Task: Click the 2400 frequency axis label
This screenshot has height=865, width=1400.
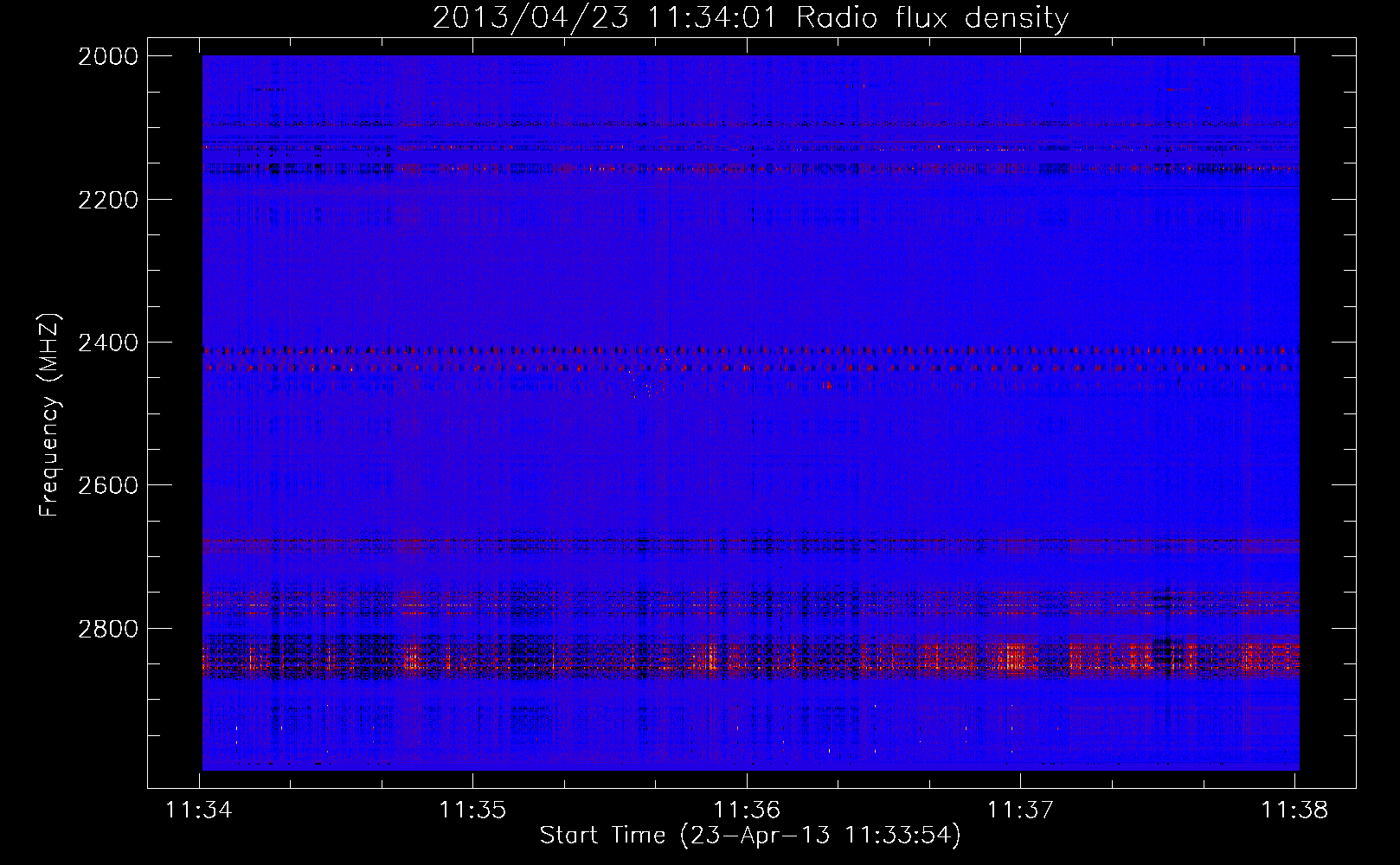Action: pos(108,343)
